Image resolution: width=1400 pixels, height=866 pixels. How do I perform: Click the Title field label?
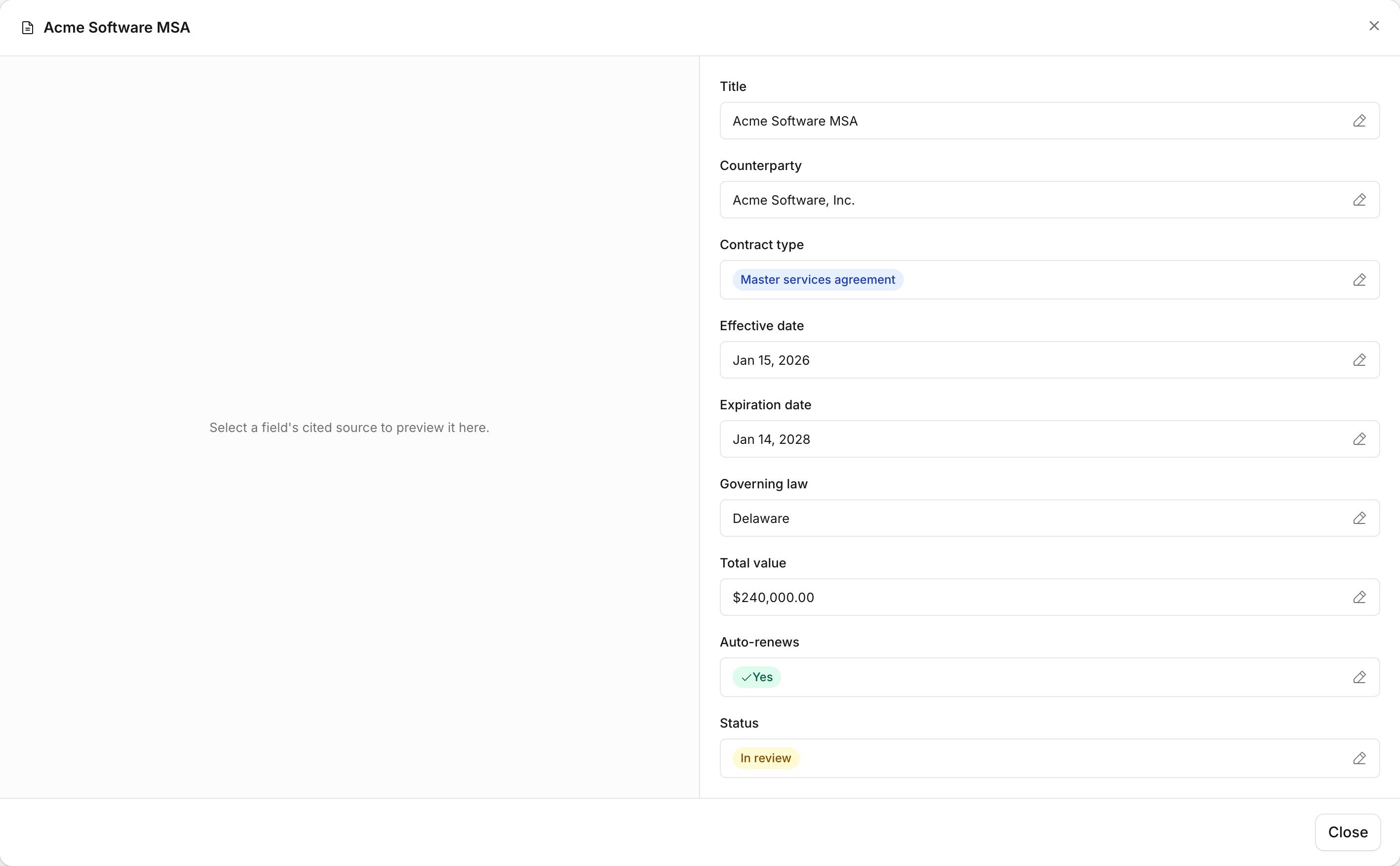click(733, 87)
